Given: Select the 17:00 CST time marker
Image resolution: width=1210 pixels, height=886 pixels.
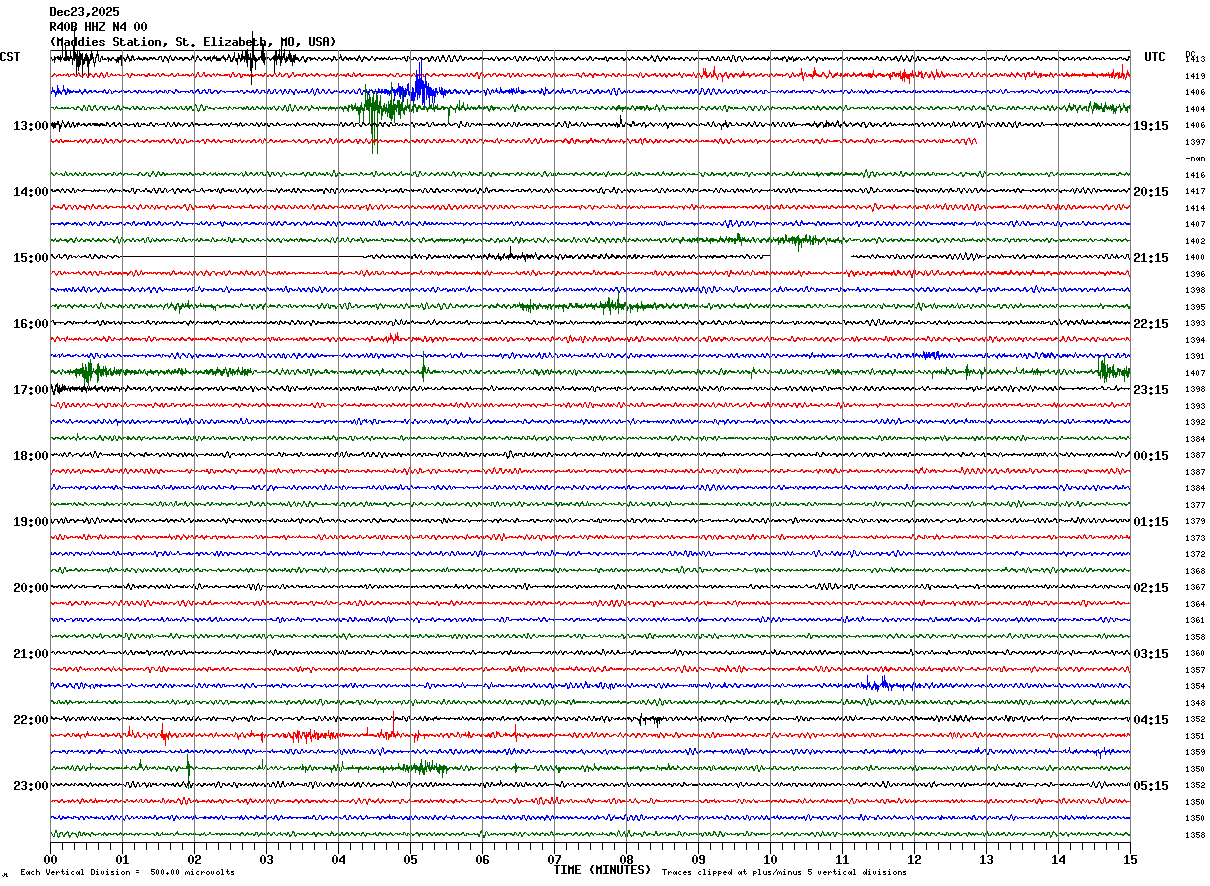Looking at the screenshot, I should click(30, 390).
